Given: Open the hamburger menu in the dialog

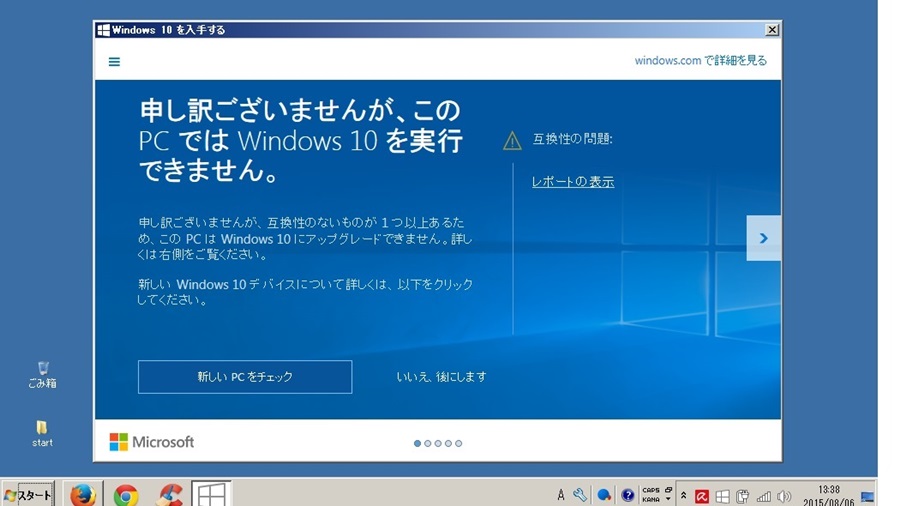Looking at the screenshot, I should tap(114, 62).
